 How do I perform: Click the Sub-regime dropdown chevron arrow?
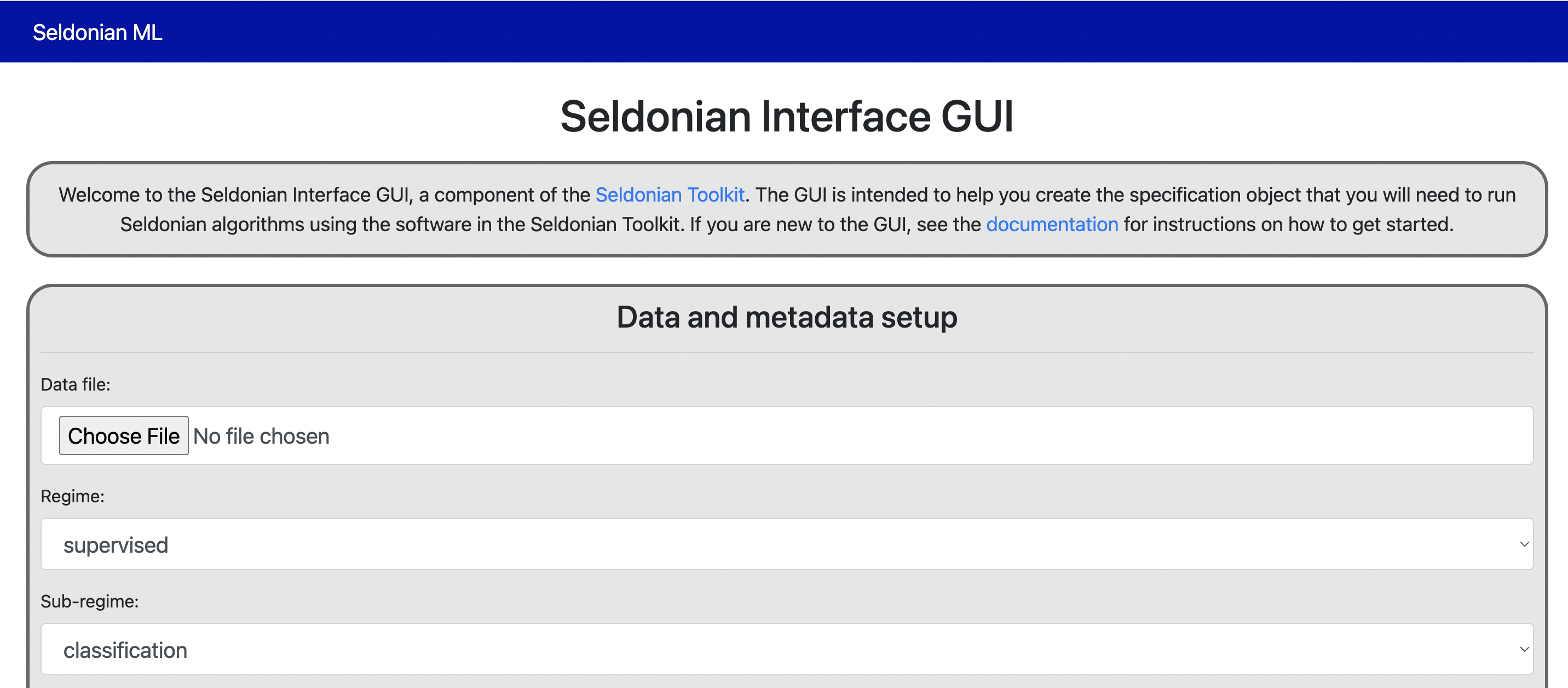[1524, 650]
